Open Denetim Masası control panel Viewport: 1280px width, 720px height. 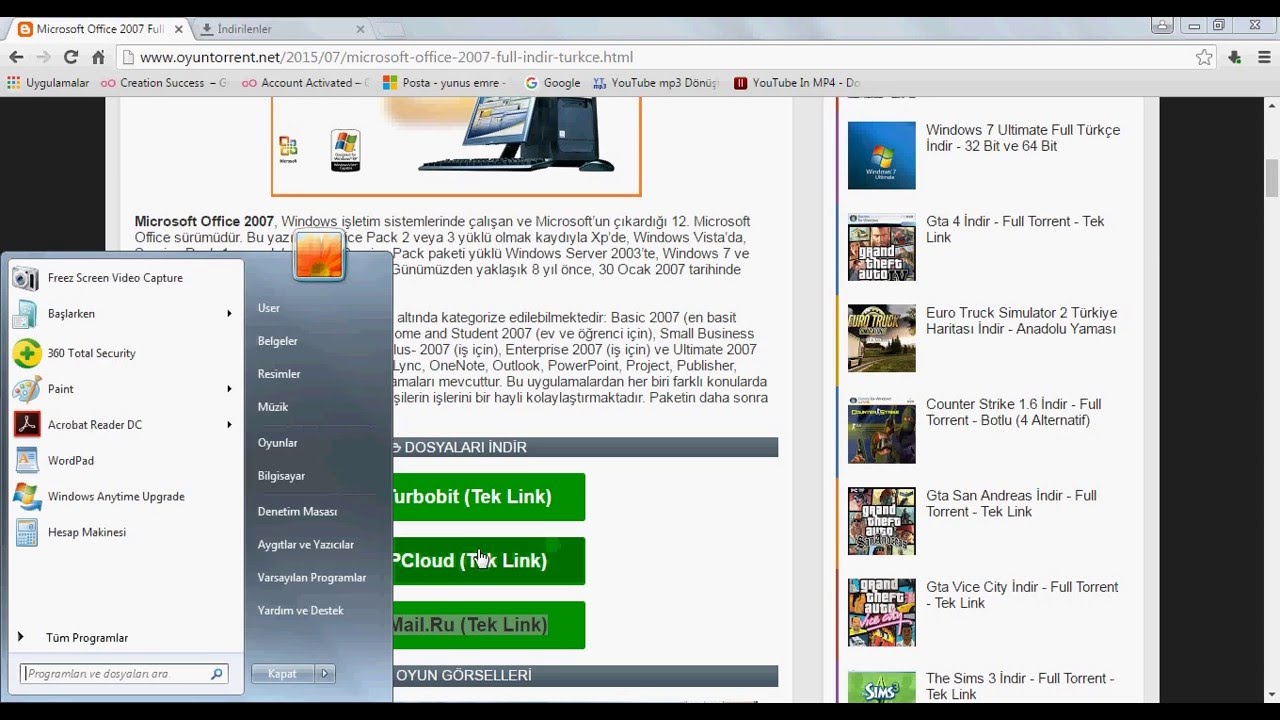[297, 511]
